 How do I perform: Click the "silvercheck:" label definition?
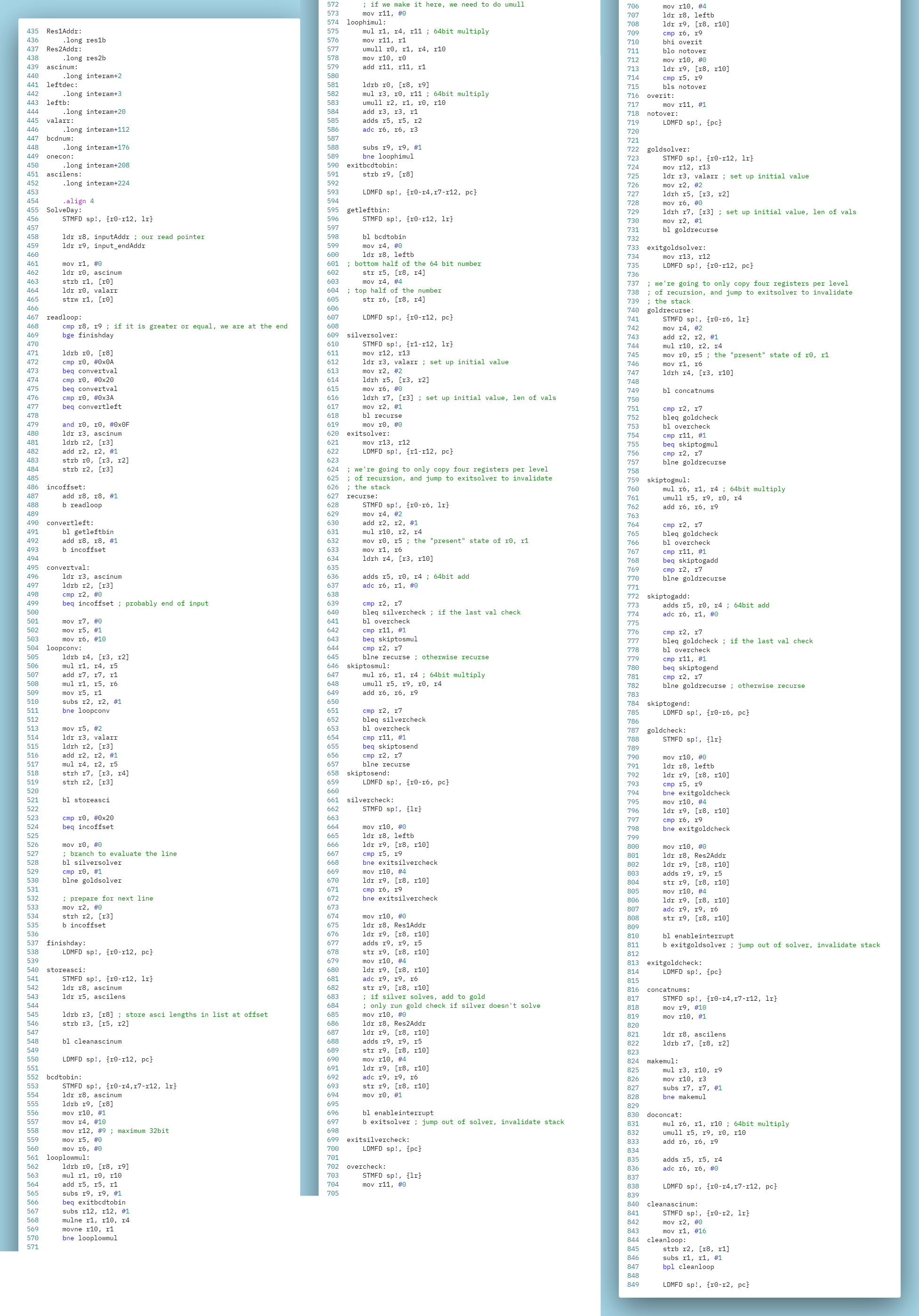click(x=370, y=800)
